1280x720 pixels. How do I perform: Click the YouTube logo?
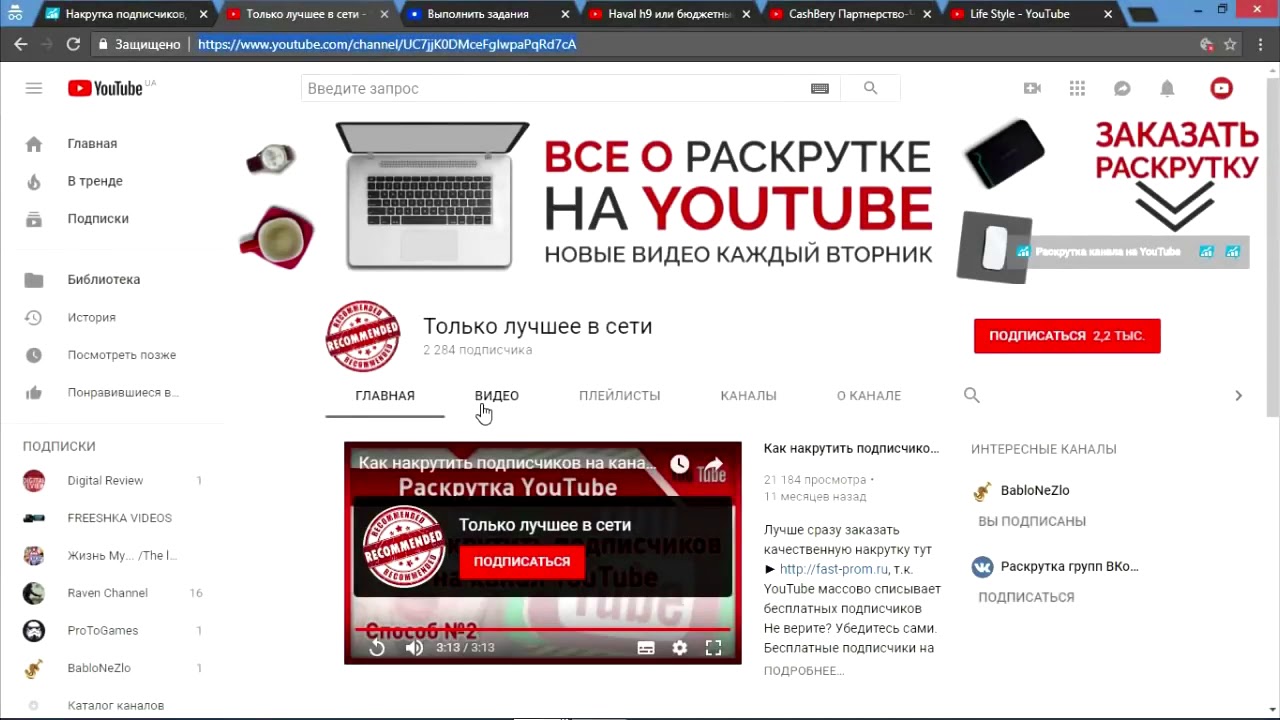(x=105, y=88)
